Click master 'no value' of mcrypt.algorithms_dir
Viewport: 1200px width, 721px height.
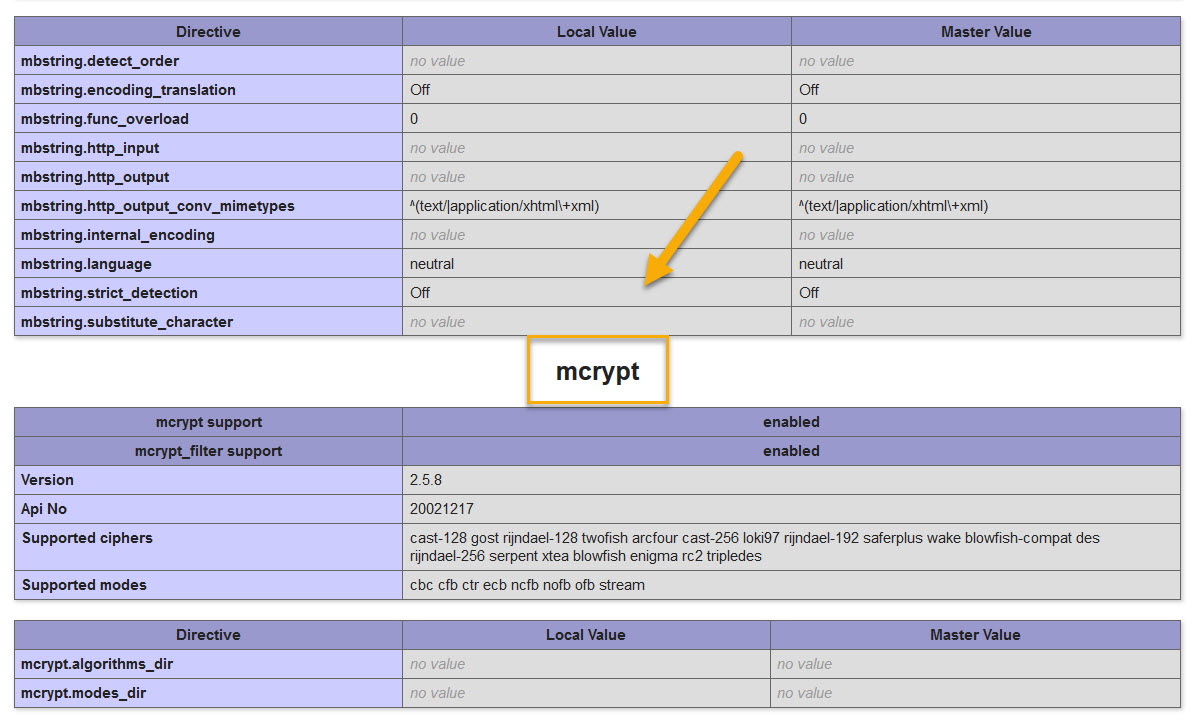click(804, 664)
